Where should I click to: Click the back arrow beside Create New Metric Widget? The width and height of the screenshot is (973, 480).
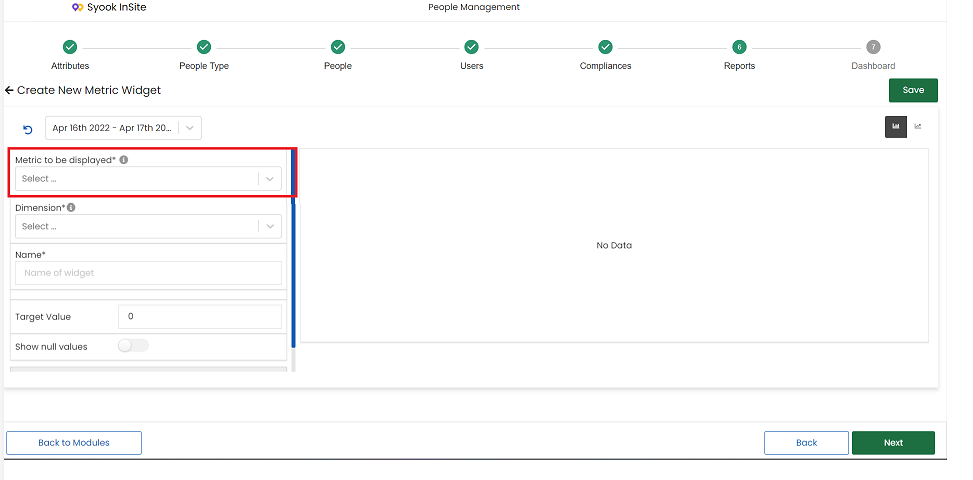(x=9, y=91)
